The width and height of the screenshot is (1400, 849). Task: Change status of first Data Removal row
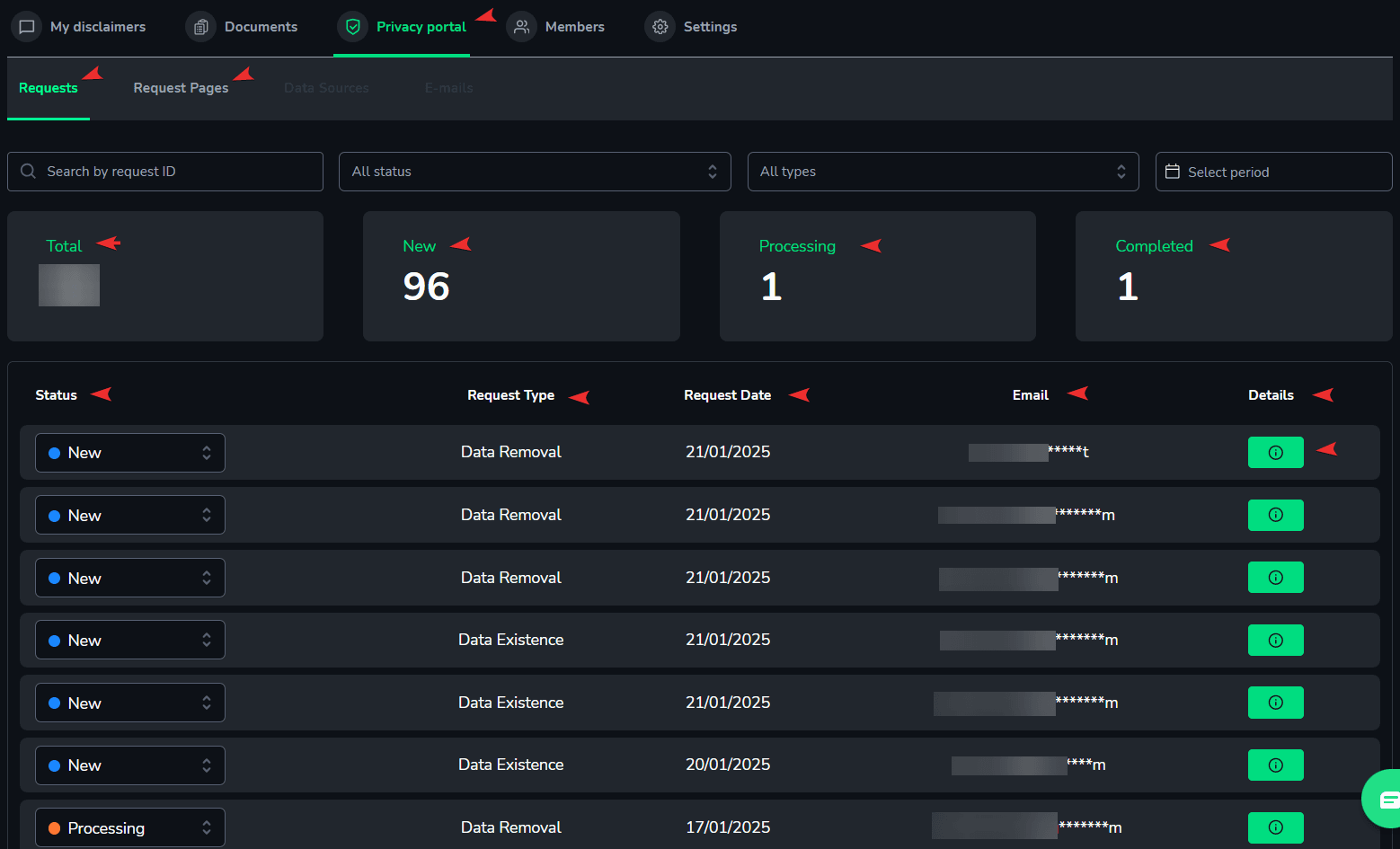[130, 453]
